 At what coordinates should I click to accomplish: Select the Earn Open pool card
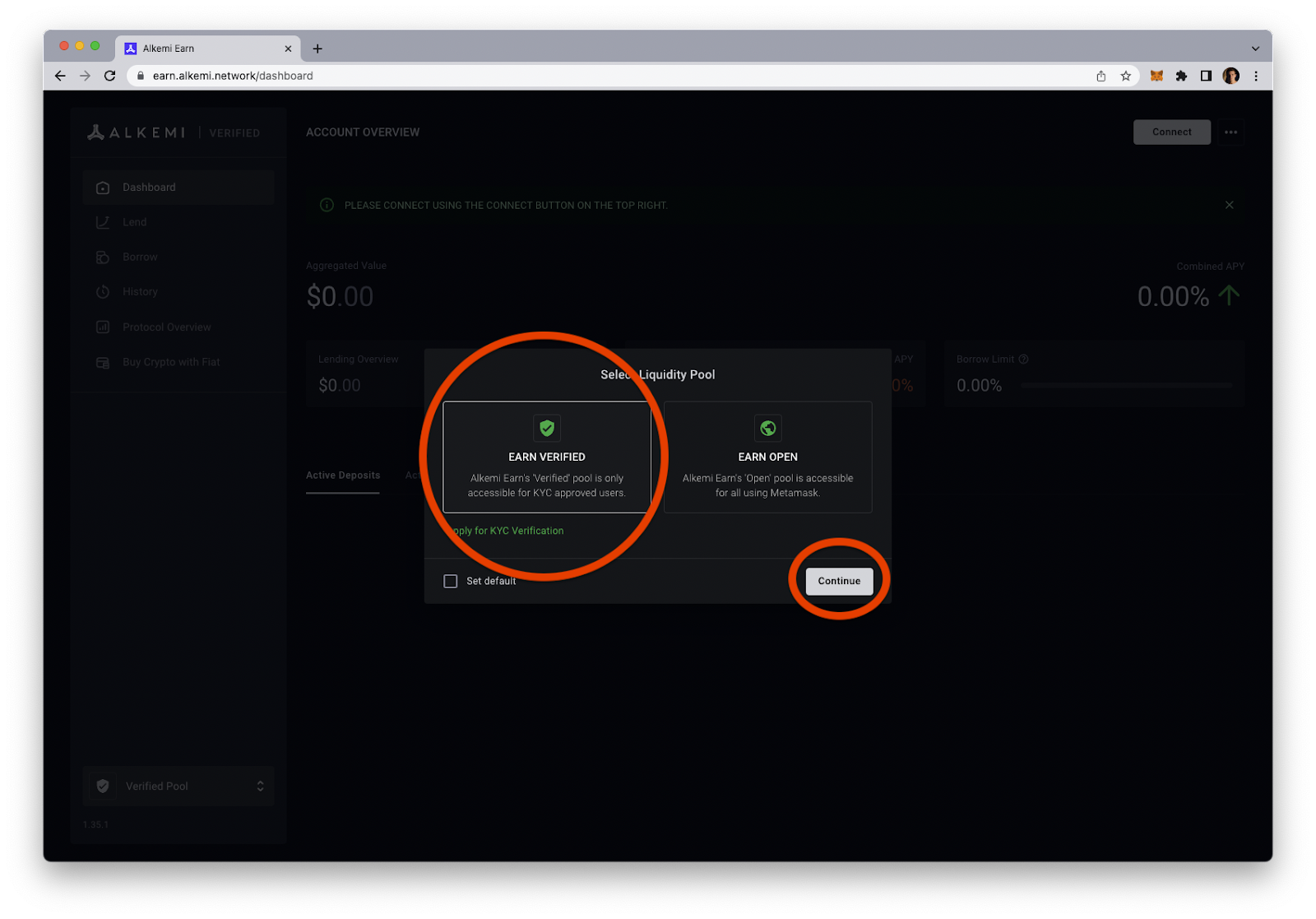767,457
